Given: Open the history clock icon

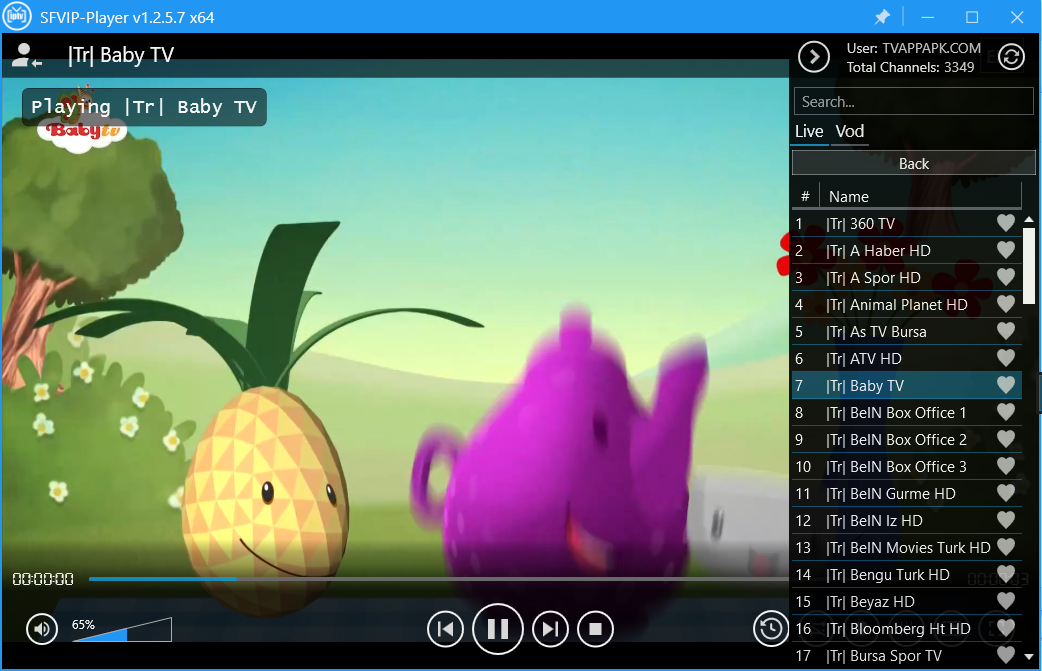Looking at the screenshot, I should [x=770, y=628].
